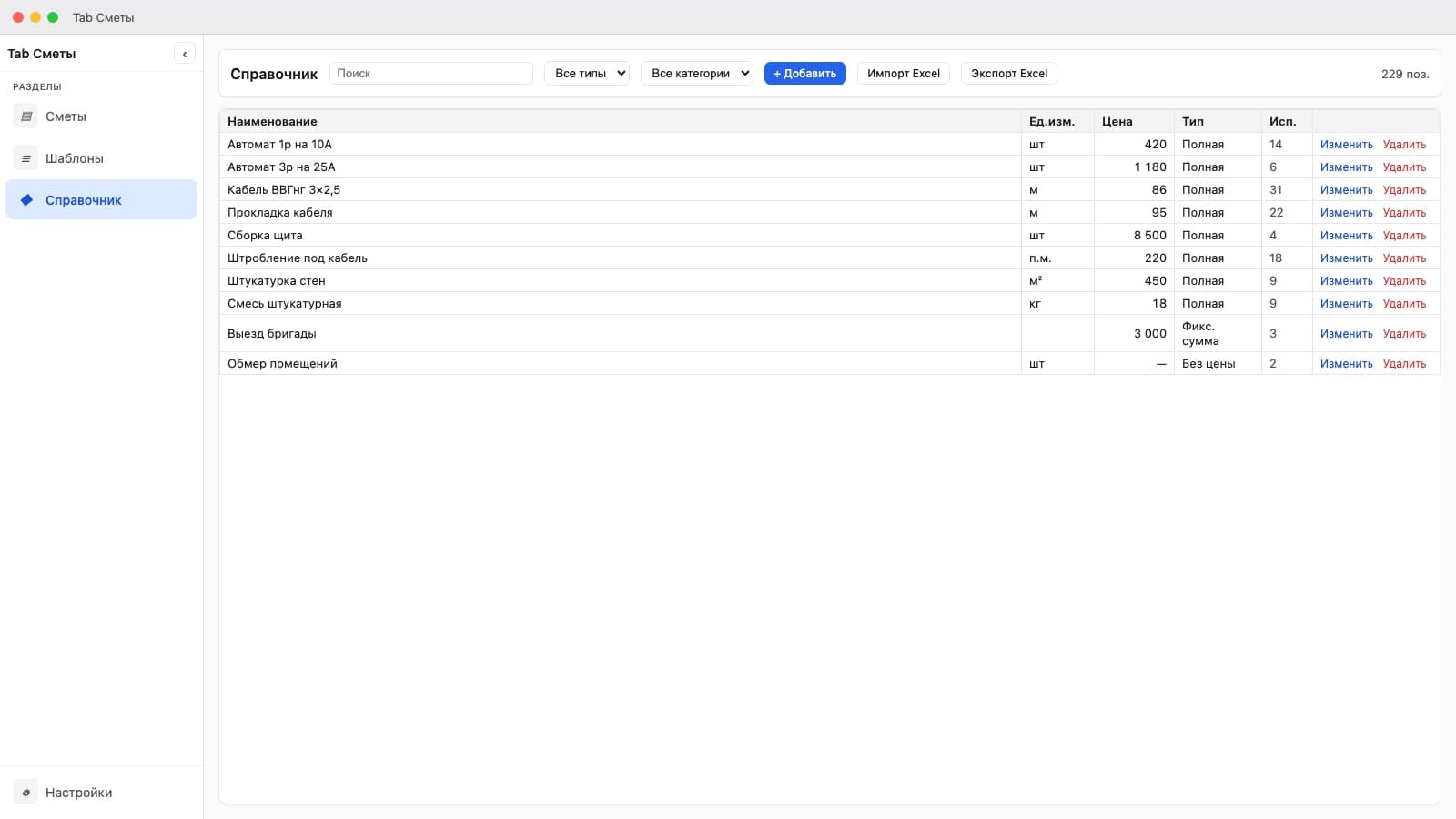This screenshot has height=819, width=1456.
Task: Click the 8 500 price cell
Action: pyautogui.click(x=1134, y=236)
